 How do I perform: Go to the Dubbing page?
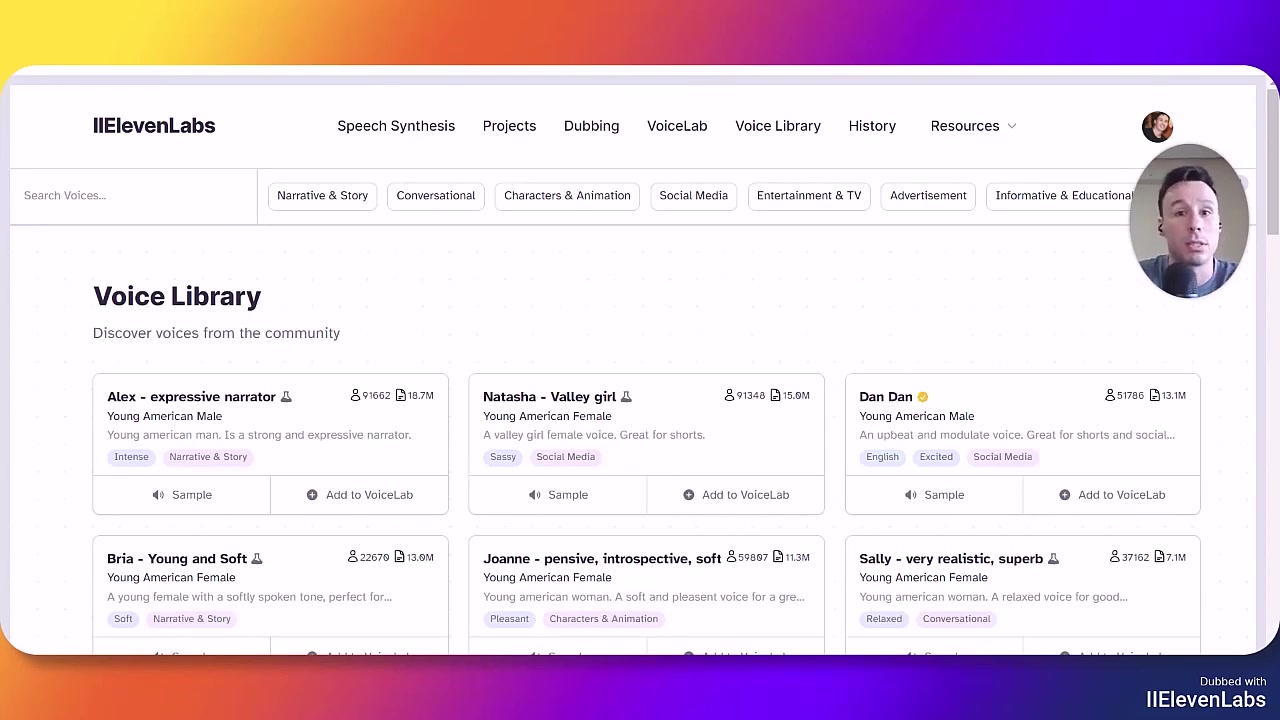[591, 126]
